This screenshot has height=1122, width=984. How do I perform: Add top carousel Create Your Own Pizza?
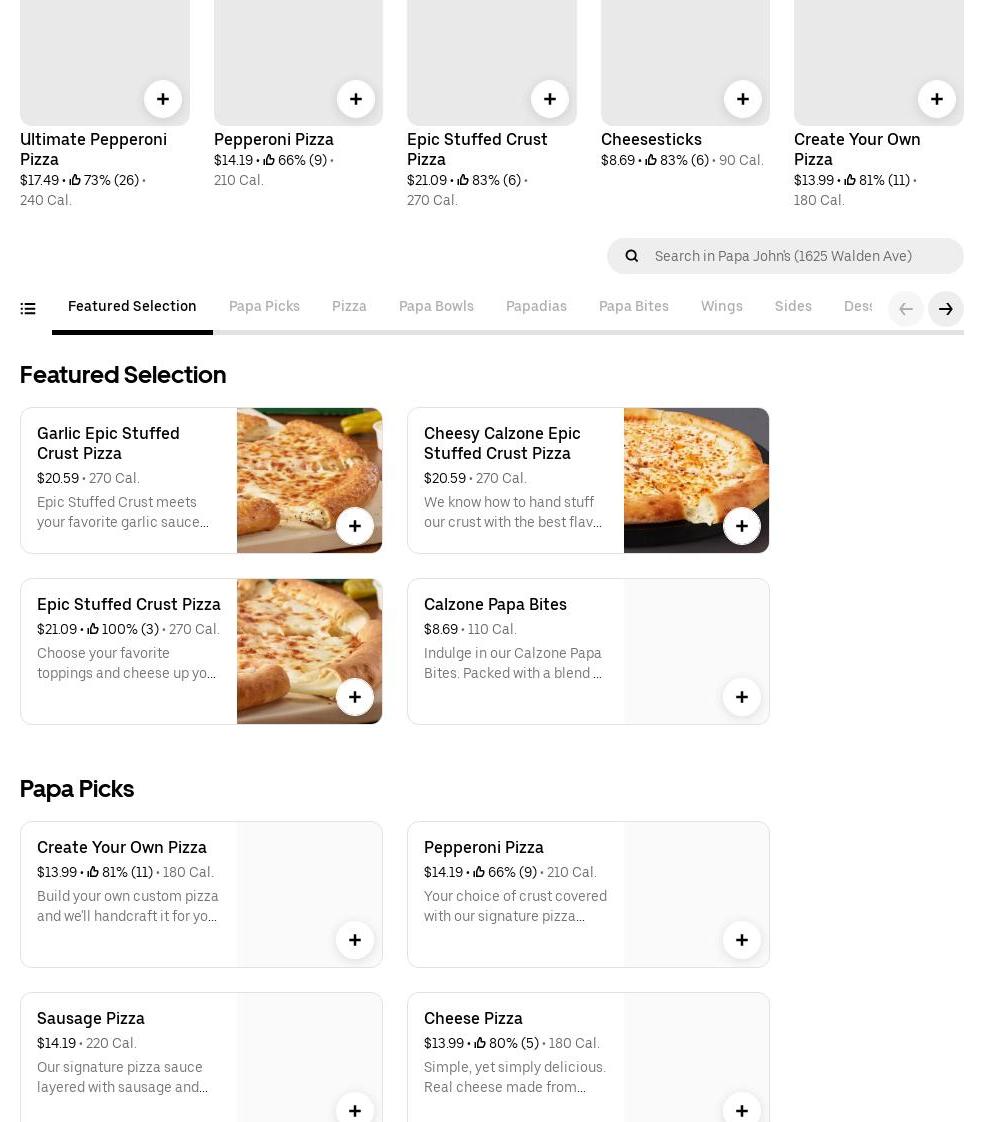click(936, 99)
